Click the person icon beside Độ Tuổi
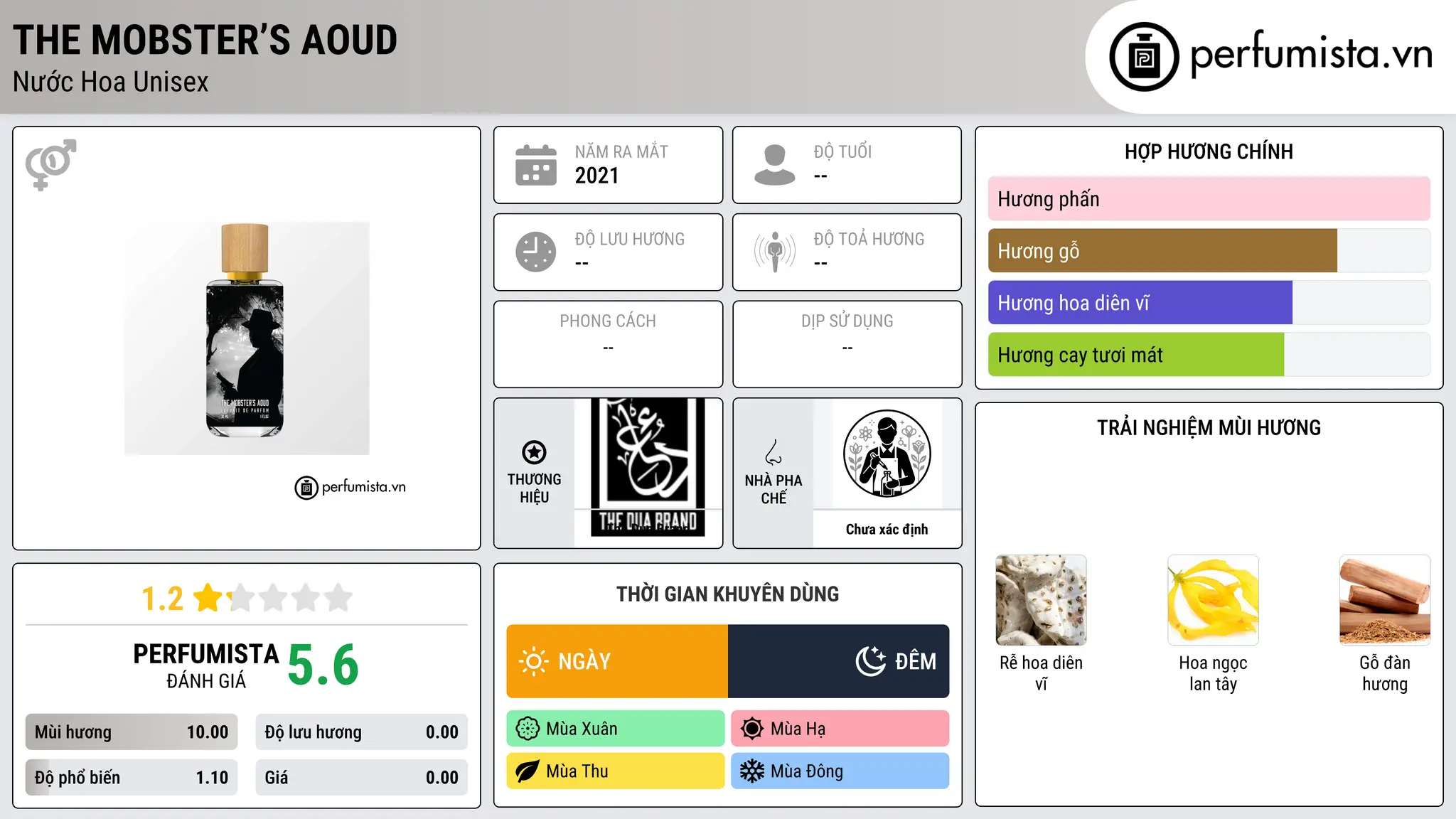1456x819 pixels. coord(774,165)
